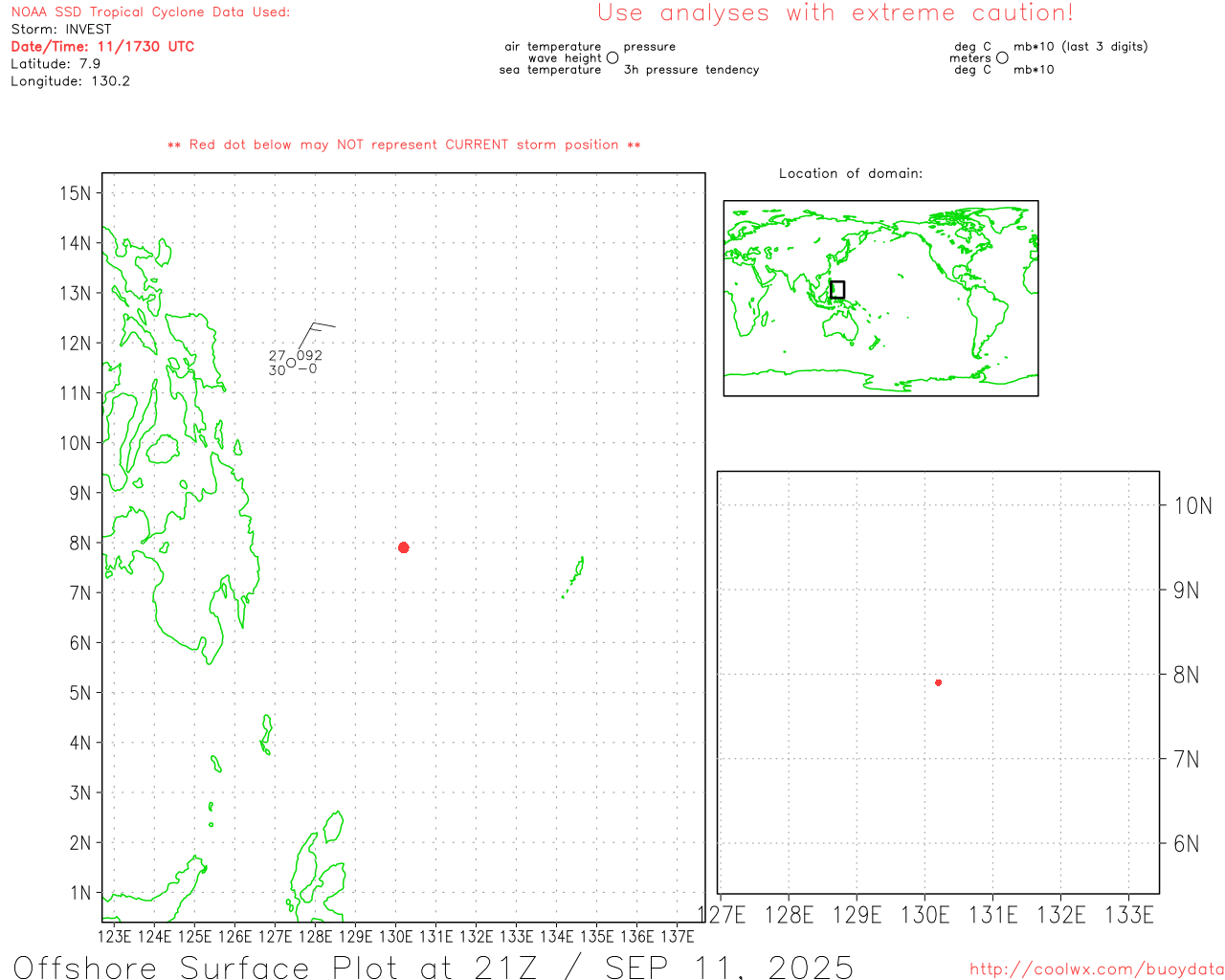Click the legend circle beside wave height
Screen dimensions: 1225x980
612,58
